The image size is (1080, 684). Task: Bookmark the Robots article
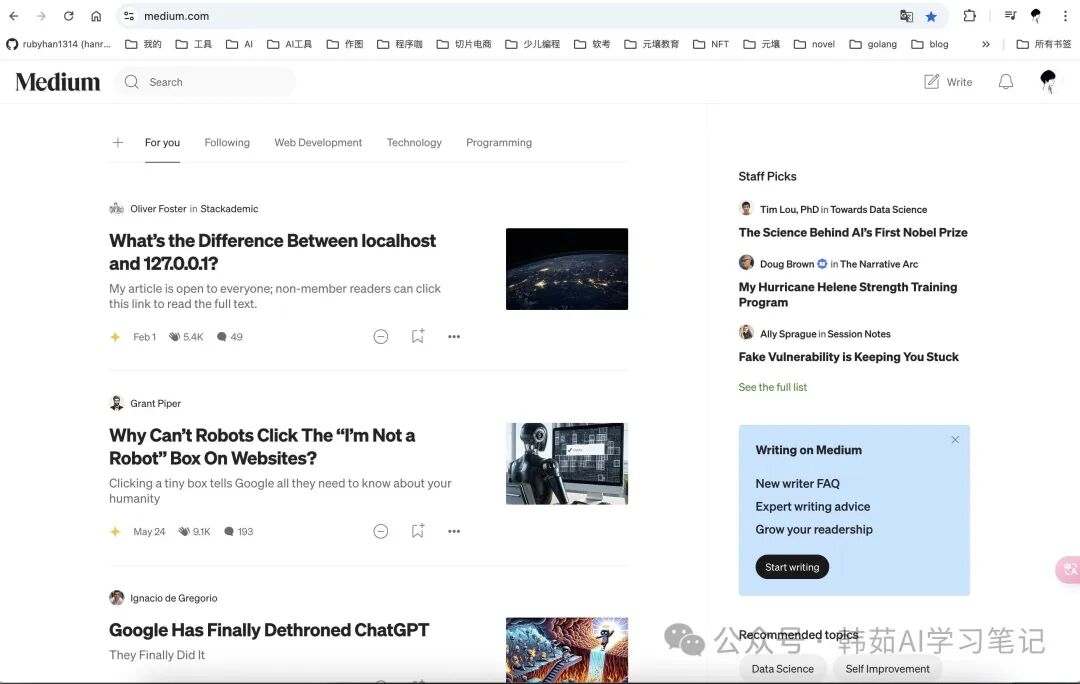[x=417, y=531]
